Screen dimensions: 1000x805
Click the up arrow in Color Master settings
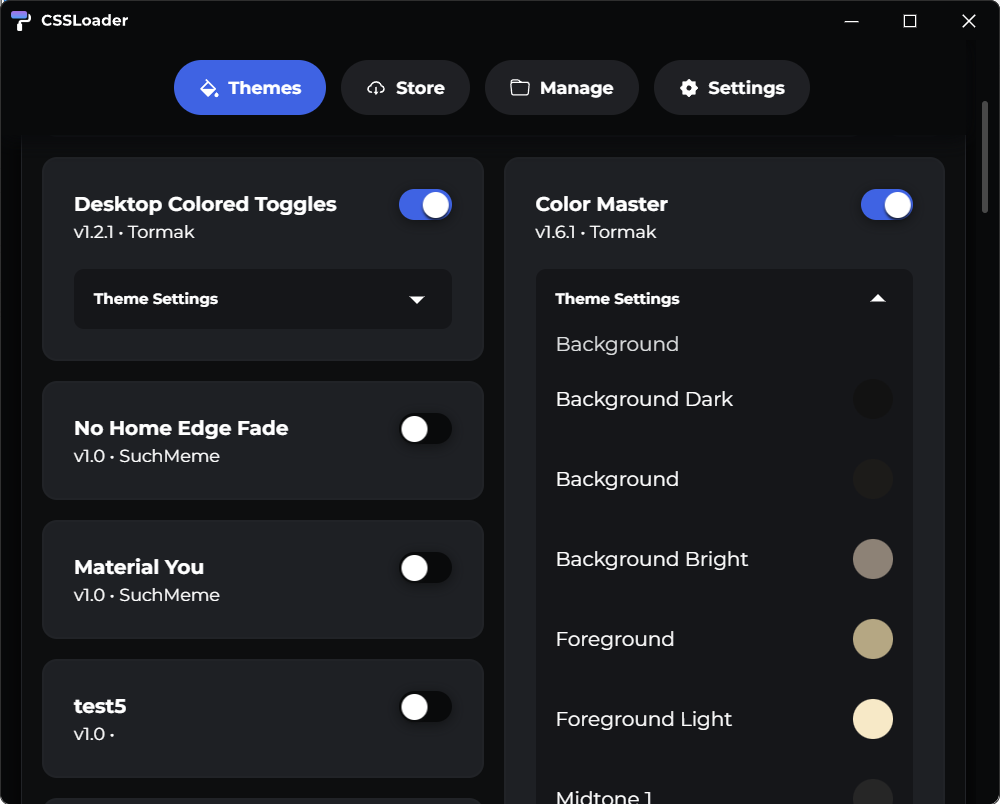coord(878,299)
